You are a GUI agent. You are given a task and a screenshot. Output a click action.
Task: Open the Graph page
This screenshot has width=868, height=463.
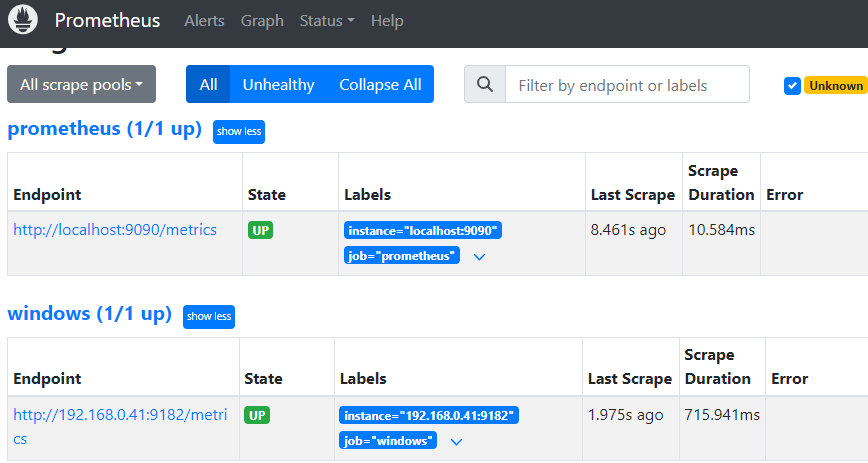[x=262, y=20]
